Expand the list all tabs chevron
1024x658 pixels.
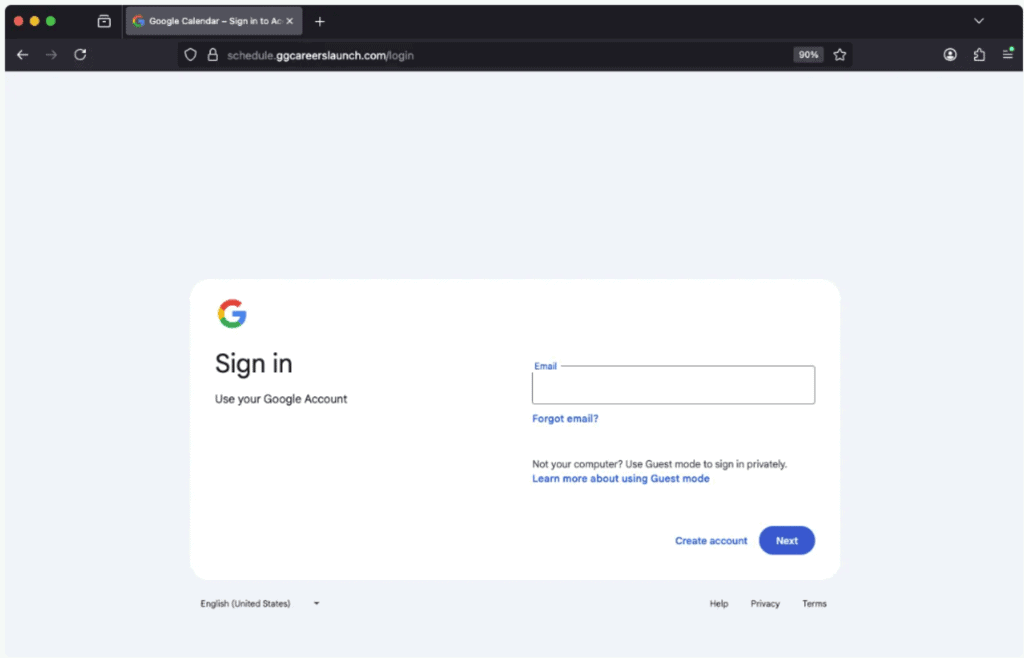tap(979, 21)
